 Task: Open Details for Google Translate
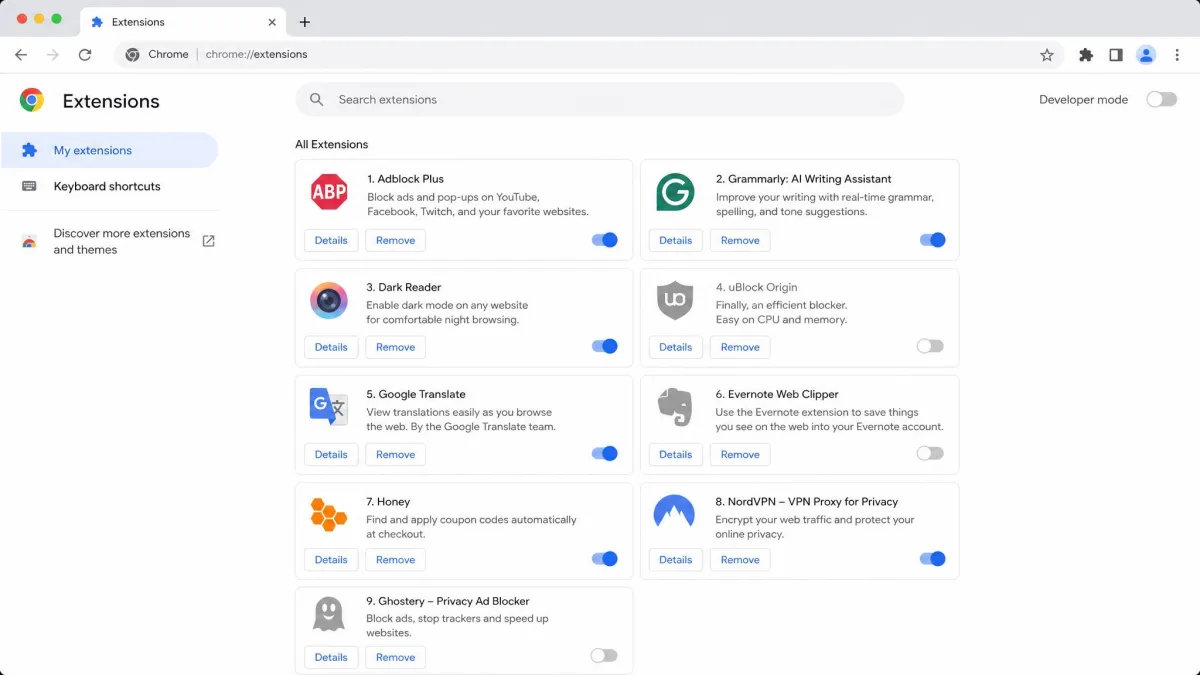click(x=331, y=454)
